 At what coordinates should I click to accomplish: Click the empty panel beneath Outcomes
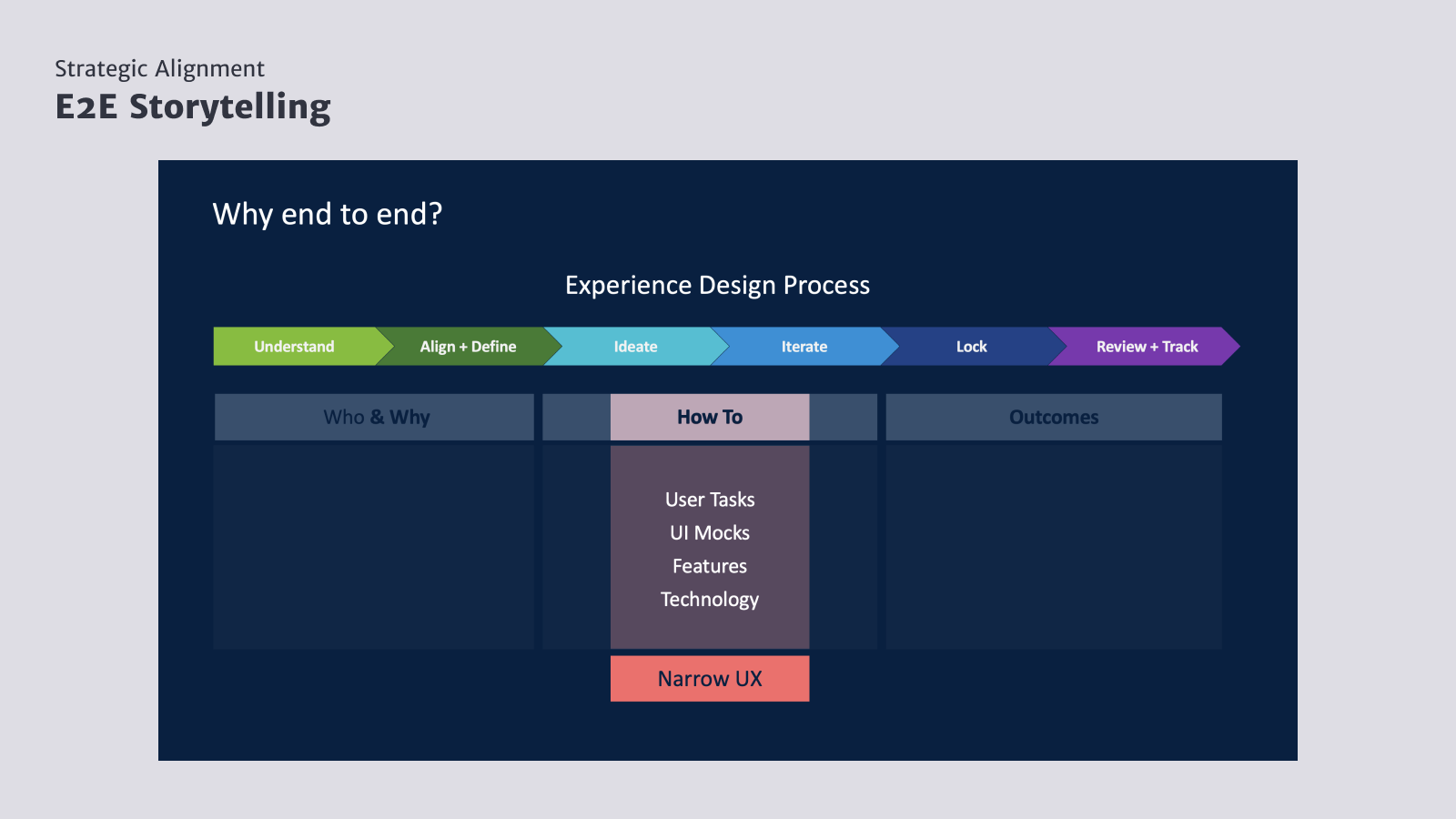coord(1054,546)
